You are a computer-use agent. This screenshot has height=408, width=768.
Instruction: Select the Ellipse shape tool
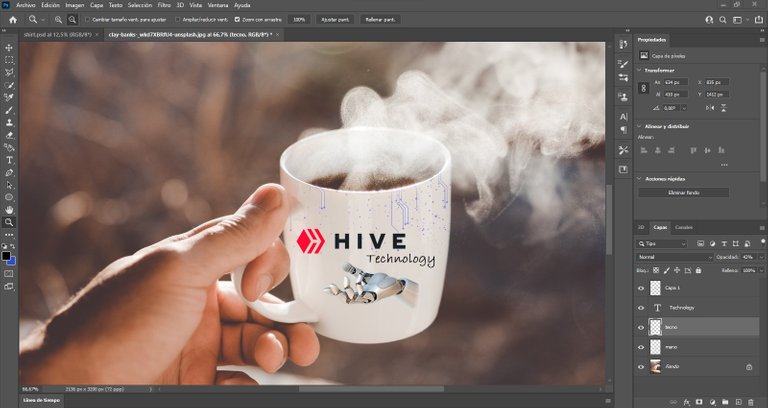[x=9, y=197]
